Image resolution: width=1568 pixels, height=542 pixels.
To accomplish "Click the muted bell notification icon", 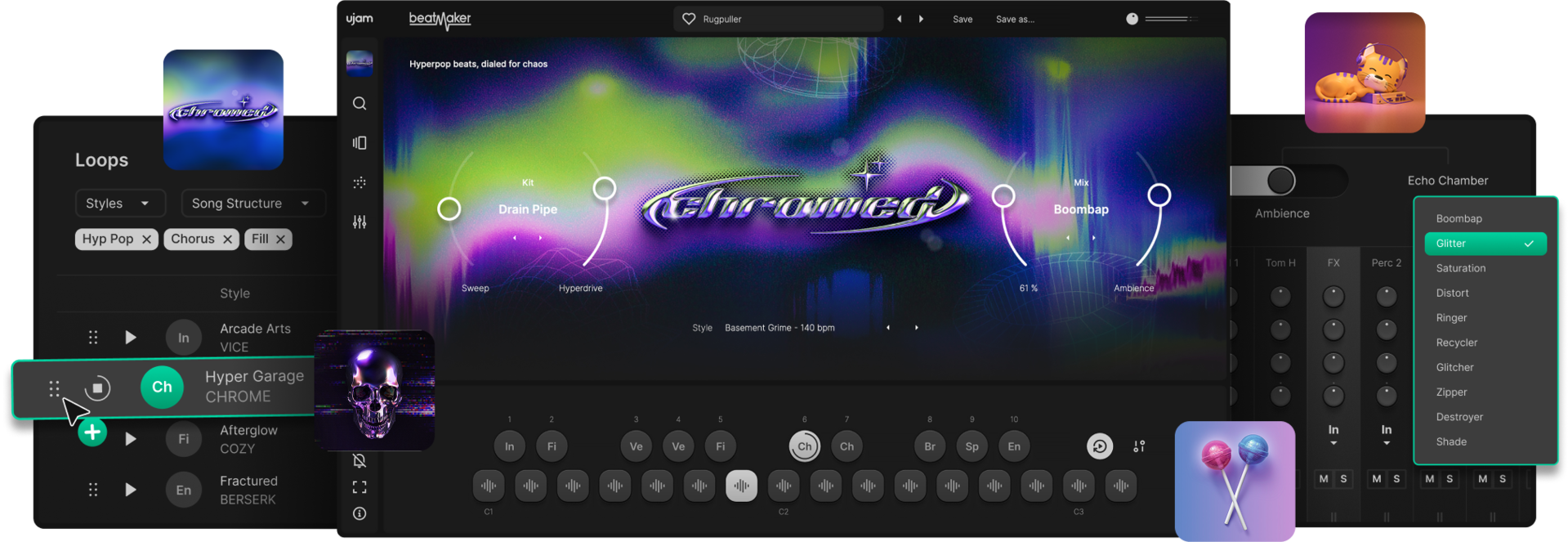I will [360, 461].
